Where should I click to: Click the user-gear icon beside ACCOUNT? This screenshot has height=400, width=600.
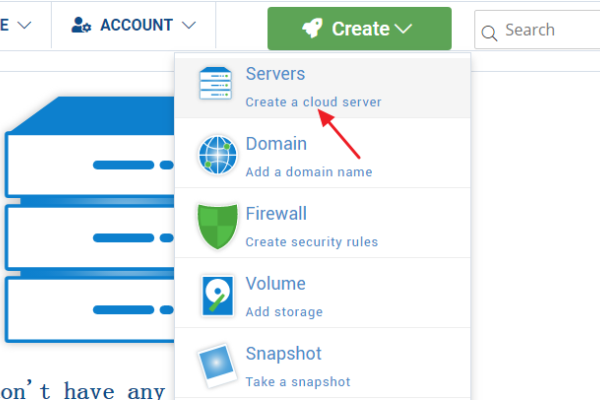83,25
